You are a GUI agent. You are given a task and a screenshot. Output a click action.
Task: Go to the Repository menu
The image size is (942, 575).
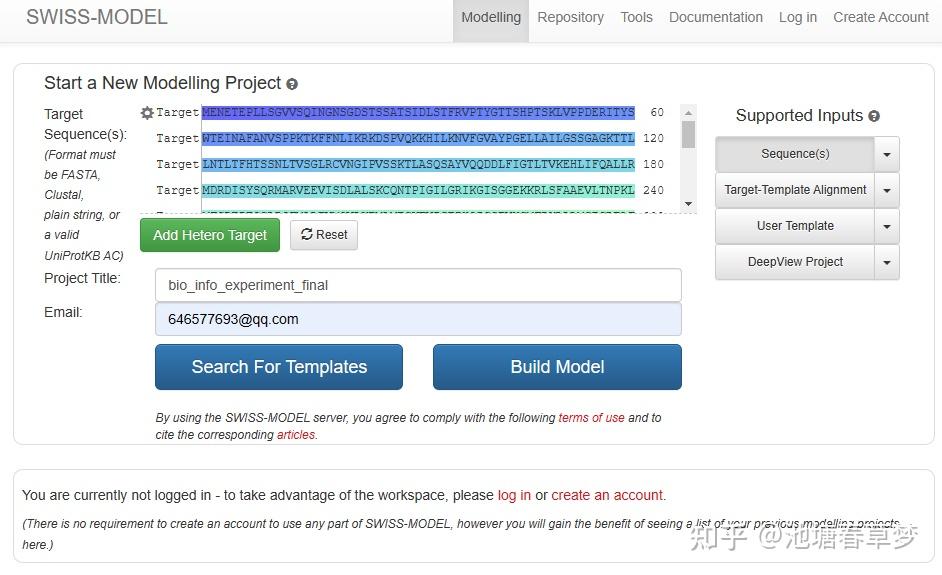(570, 17)
